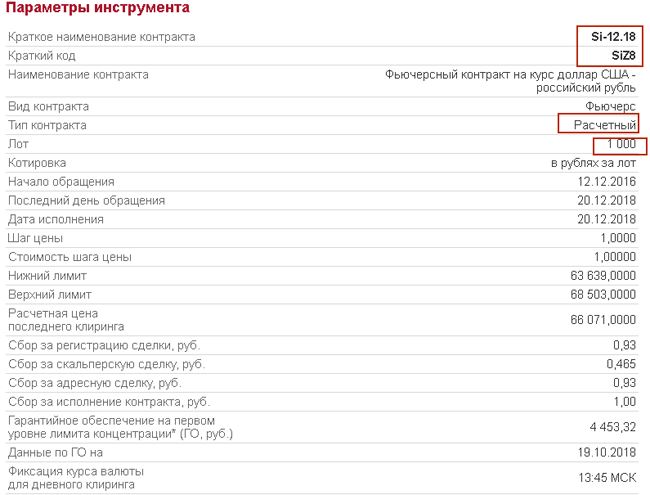Click the SiZ8 short code value
The height and width of the screenshot is (495, 650).
[623, 56]
